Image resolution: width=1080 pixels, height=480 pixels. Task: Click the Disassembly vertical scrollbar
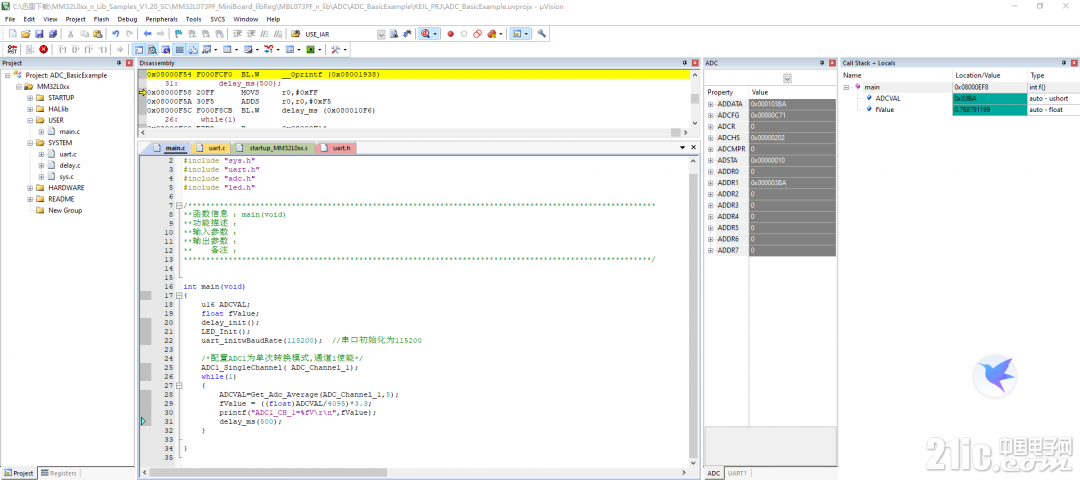[x=694, y=98]
